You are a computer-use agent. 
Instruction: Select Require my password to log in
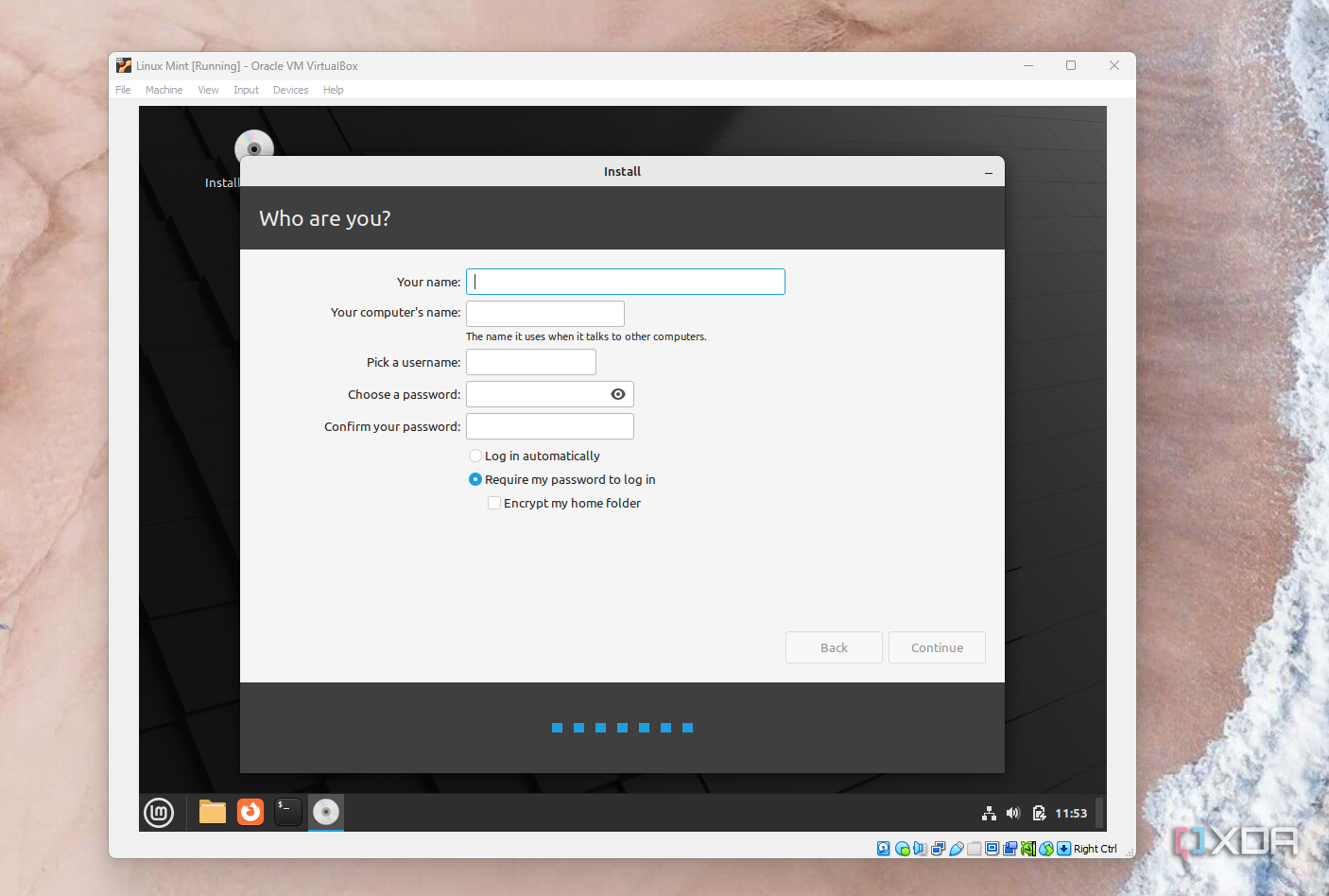pos(475,479)
